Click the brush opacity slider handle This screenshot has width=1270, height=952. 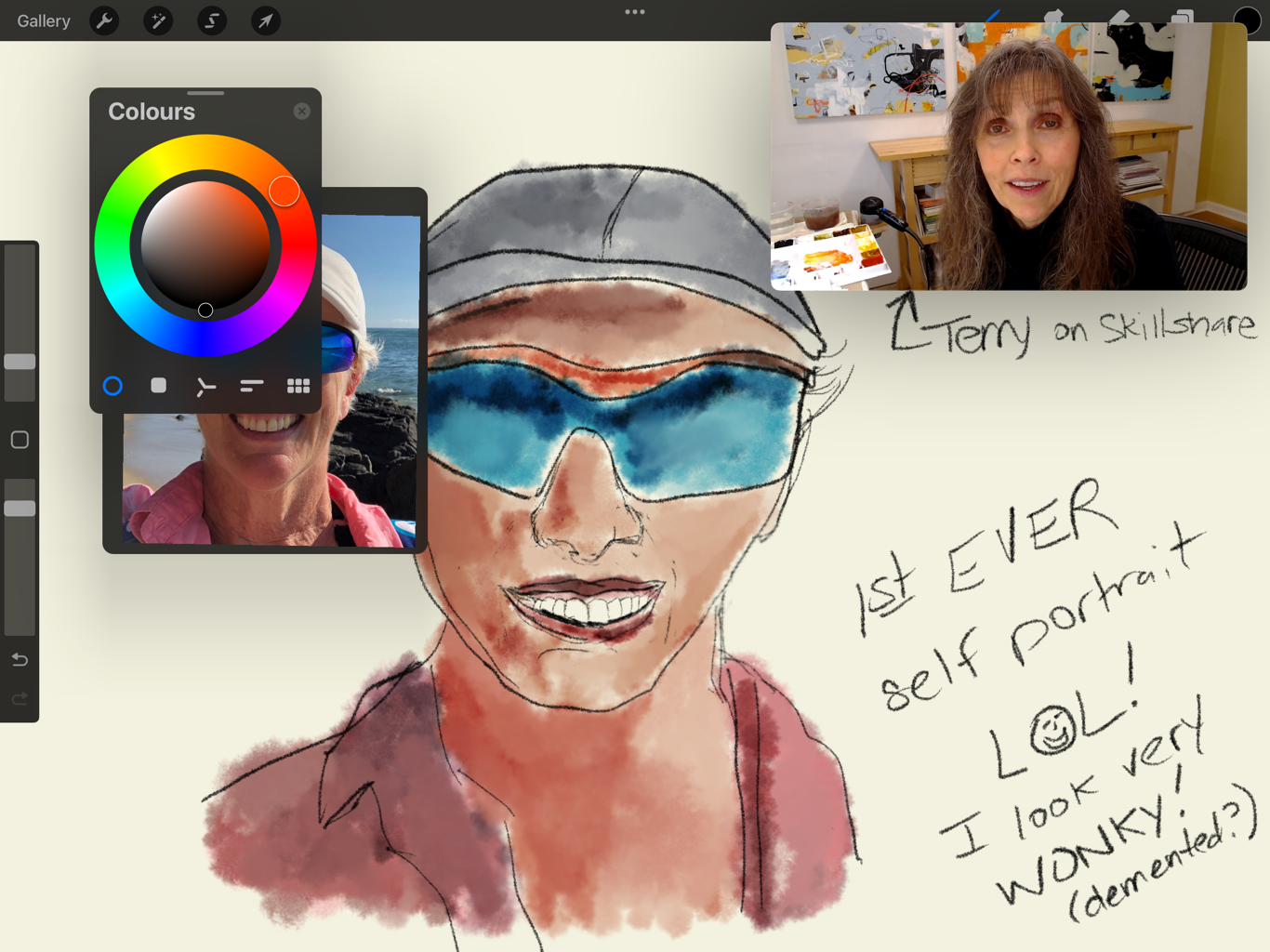click(20, 509)
